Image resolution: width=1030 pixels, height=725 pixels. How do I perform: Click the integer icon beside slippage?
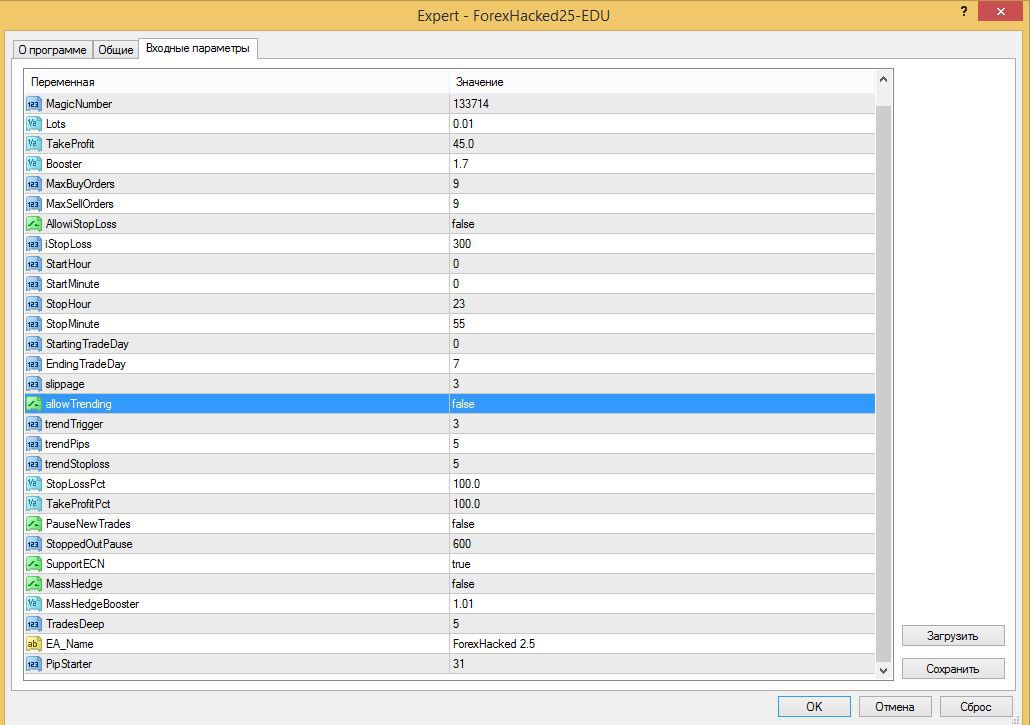(34, 384)
